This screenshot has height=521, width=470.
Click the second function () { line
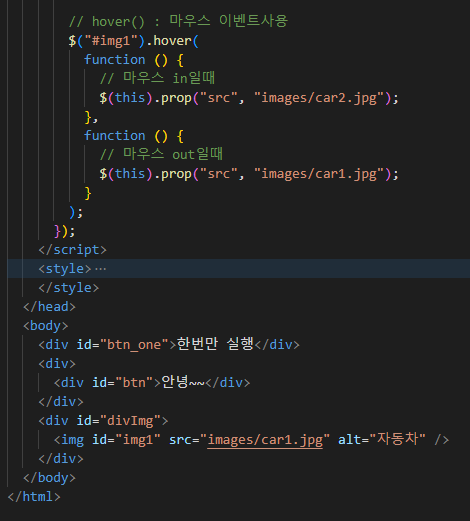point(133,136)
